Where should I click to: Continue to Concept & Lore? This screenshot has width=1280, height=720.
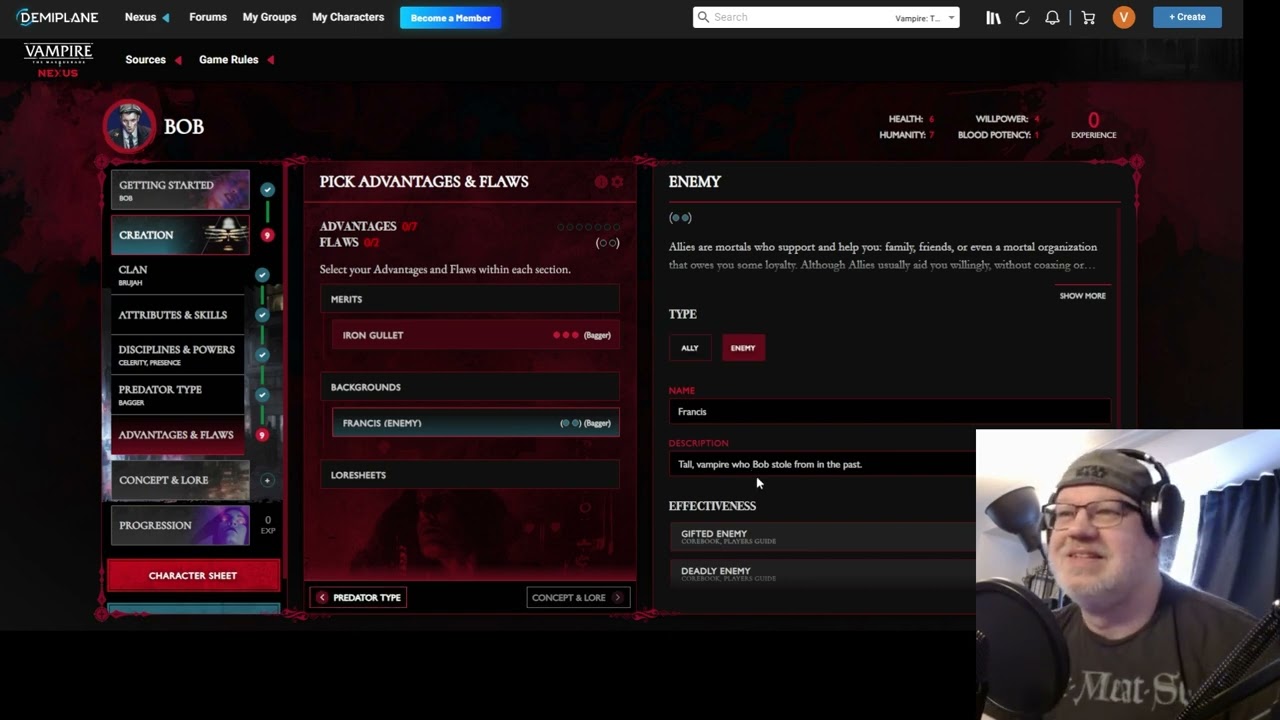(x=578, y=597)
